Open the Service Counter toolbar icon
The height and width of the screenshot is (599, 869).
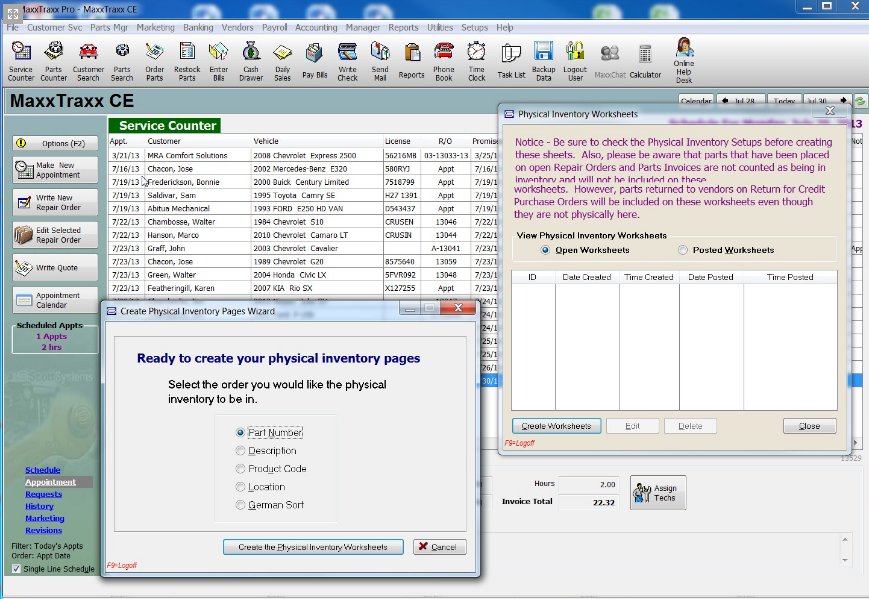coord(21,61)
